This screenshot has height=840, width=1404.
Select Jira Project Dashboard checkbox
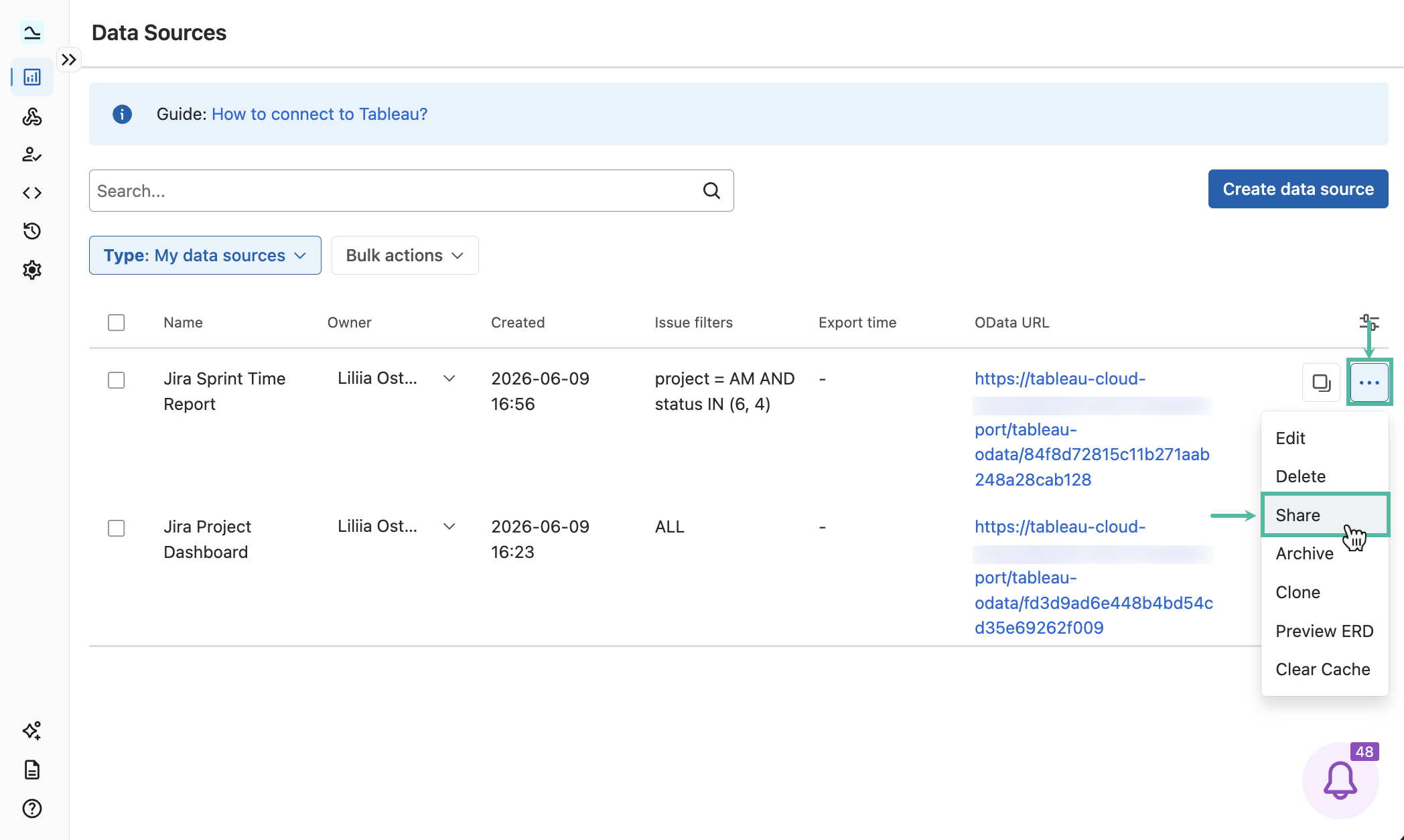point(117,529)
